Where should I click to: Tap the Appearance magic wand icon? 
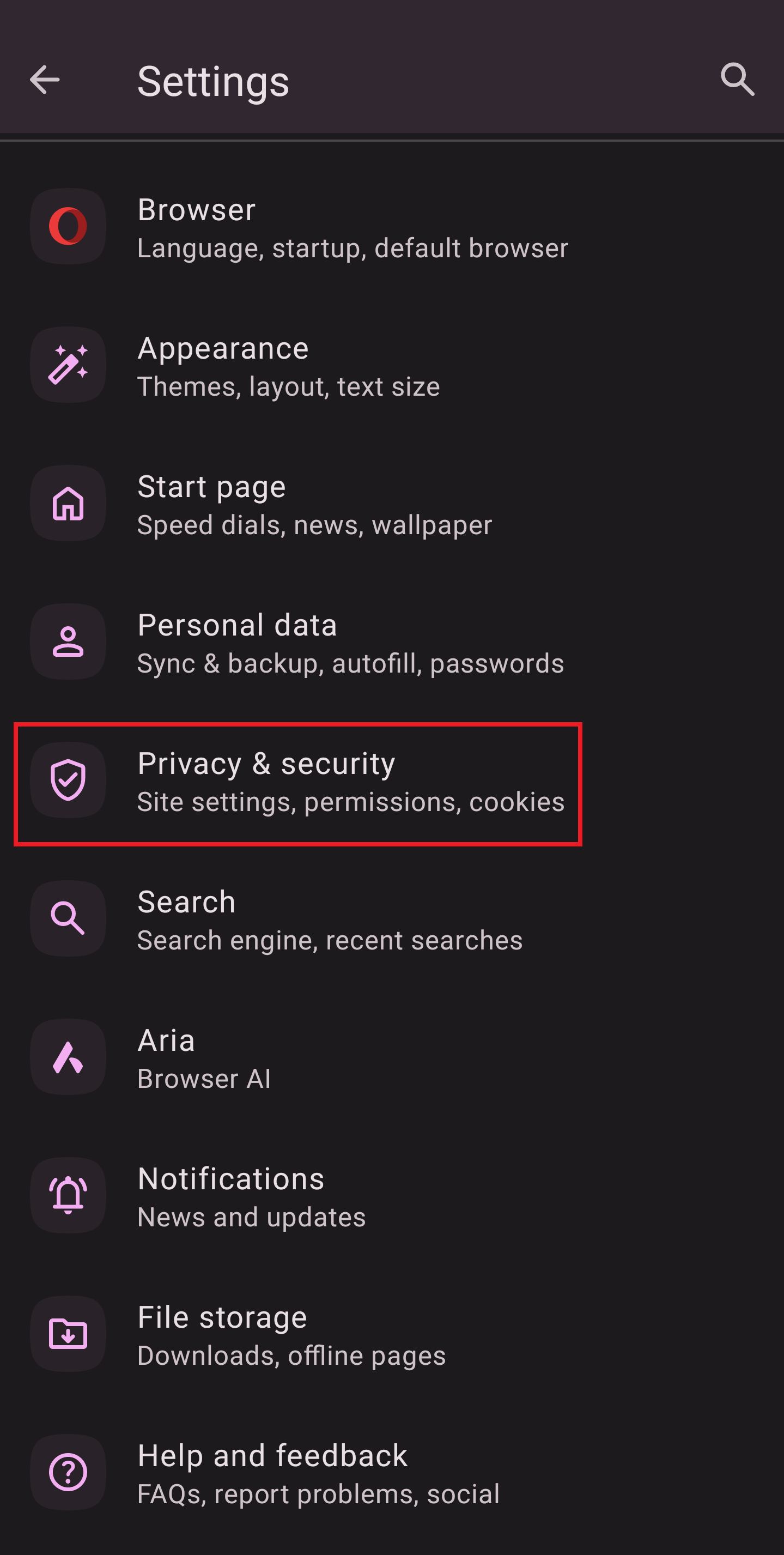pyautogui.click(x=68, y=365)
